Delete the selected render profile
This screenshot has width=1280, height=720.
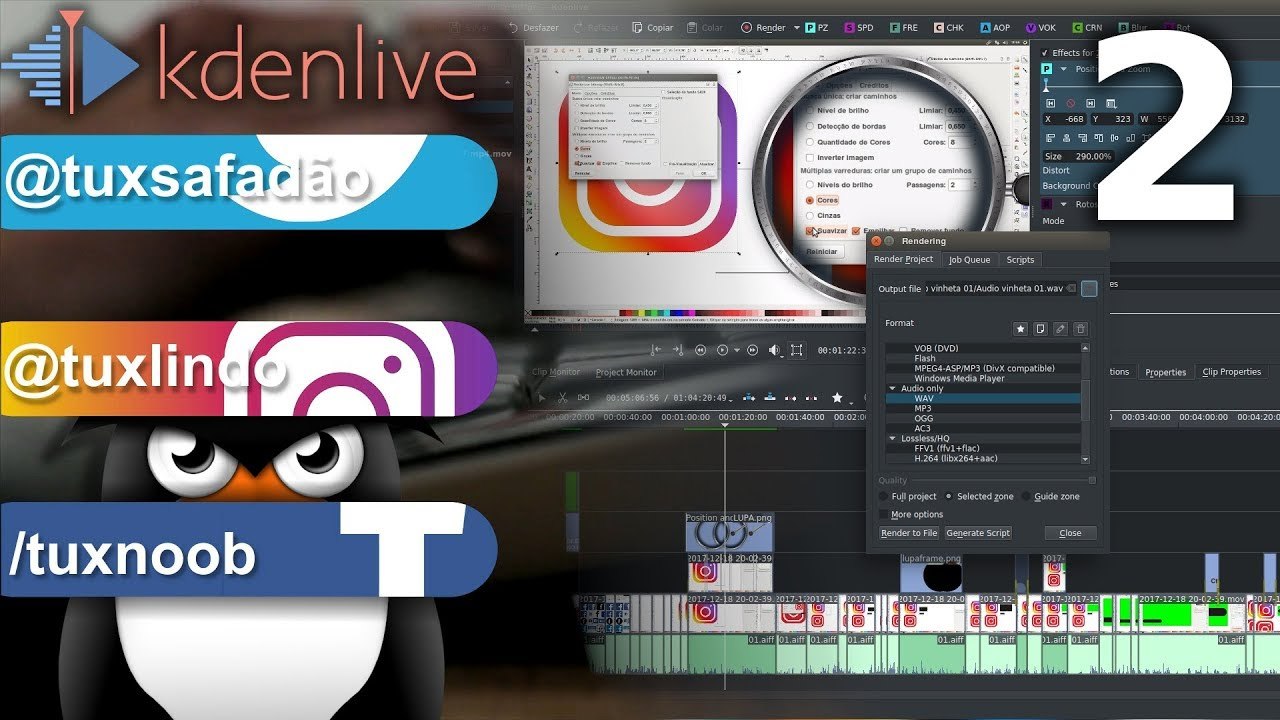(1080, 328)
